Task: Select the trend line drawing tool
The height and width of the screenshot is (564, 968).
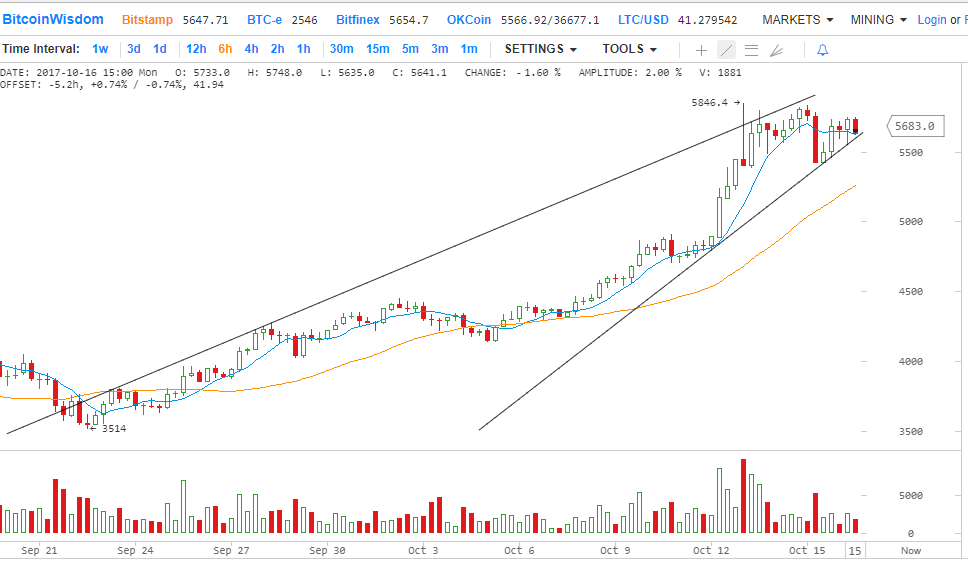Action: 726,50
